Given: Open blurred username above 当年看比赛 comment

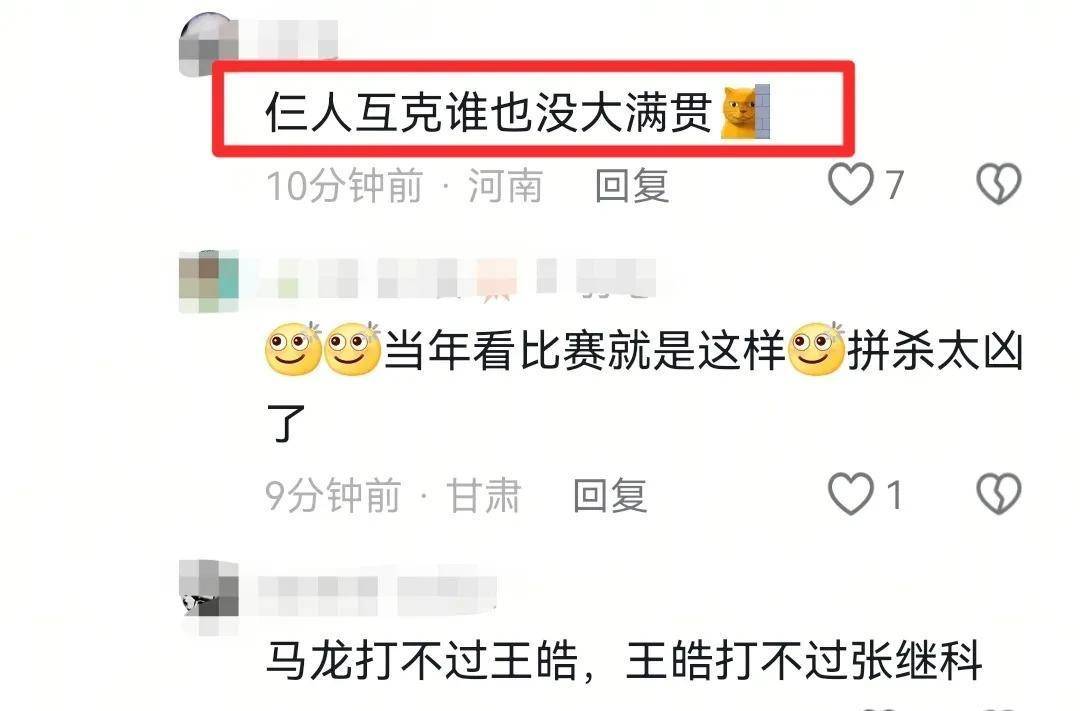Looking at the screenshot, I should (x=457, y=278).
